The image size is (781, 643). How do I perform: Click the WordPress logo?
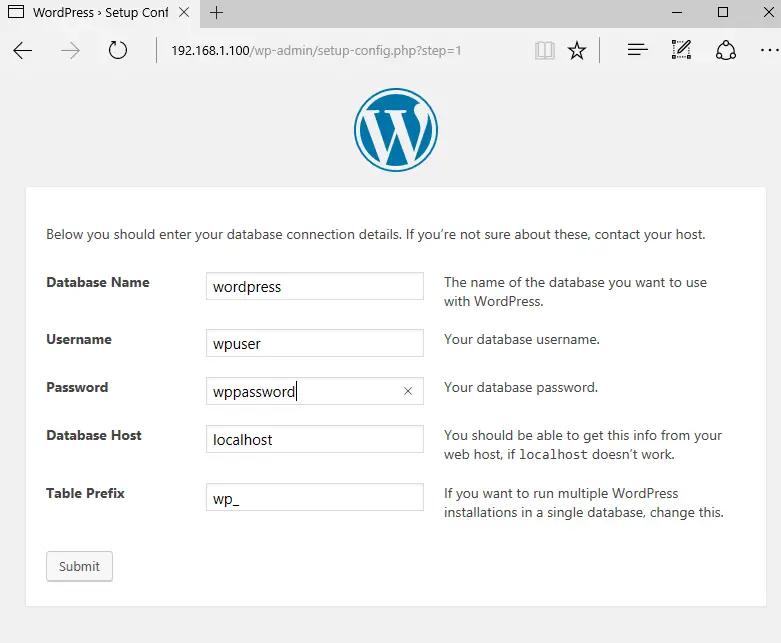pyautogui.click(x=395, y=130)
